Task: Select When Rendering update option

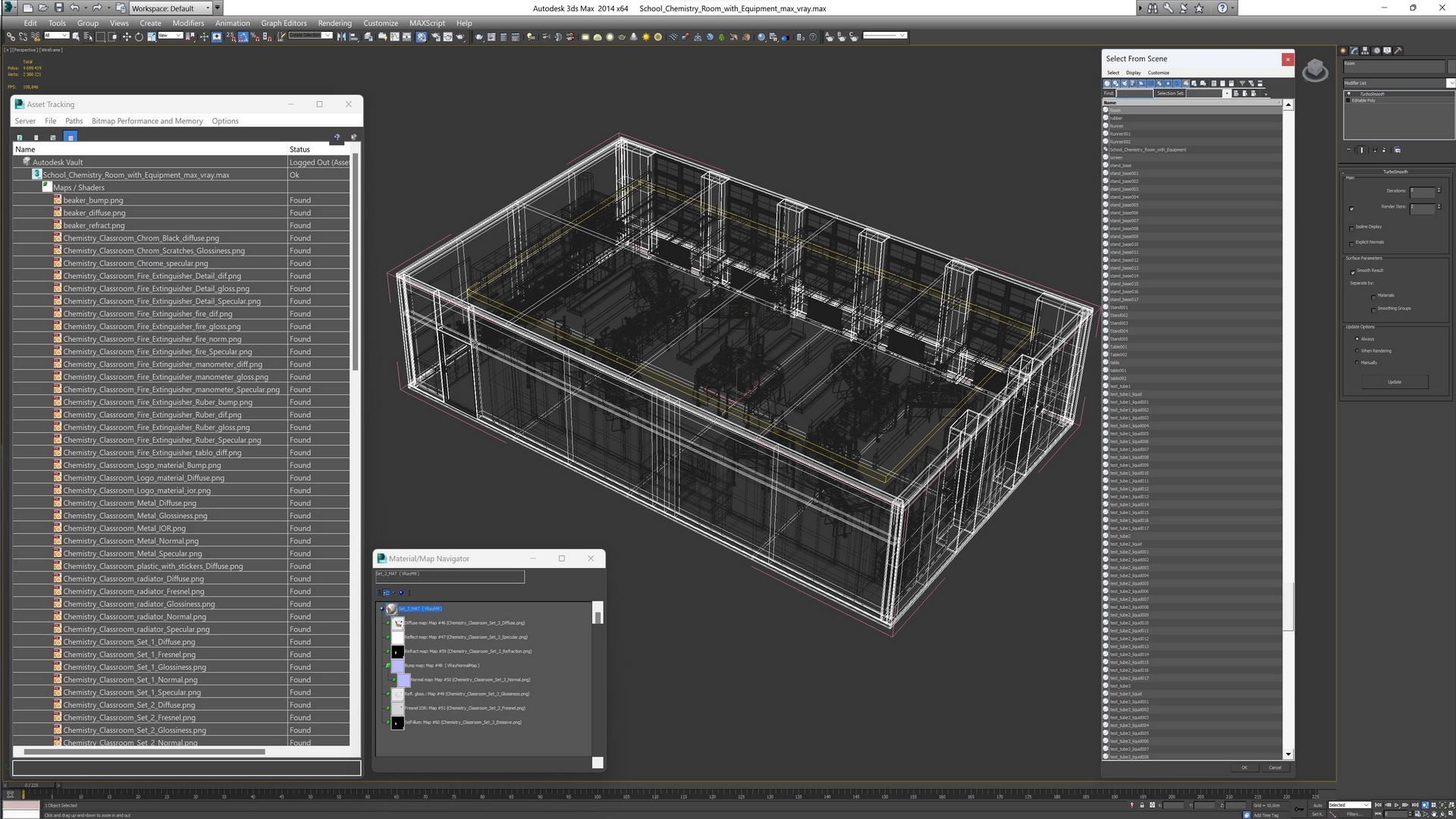Action: click(1357, 350)
